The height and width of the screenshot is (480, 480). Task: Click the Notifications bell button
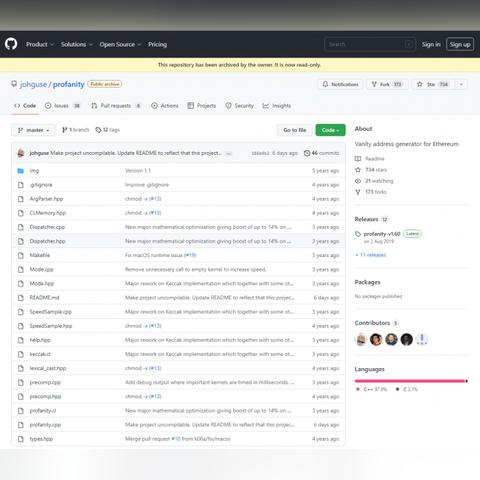click(340, 84)
